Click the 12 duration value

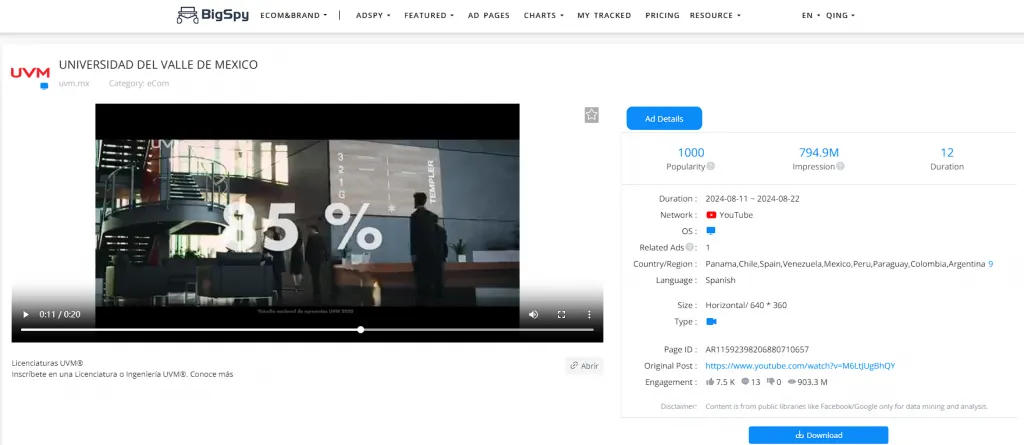[x=947, y=153]
